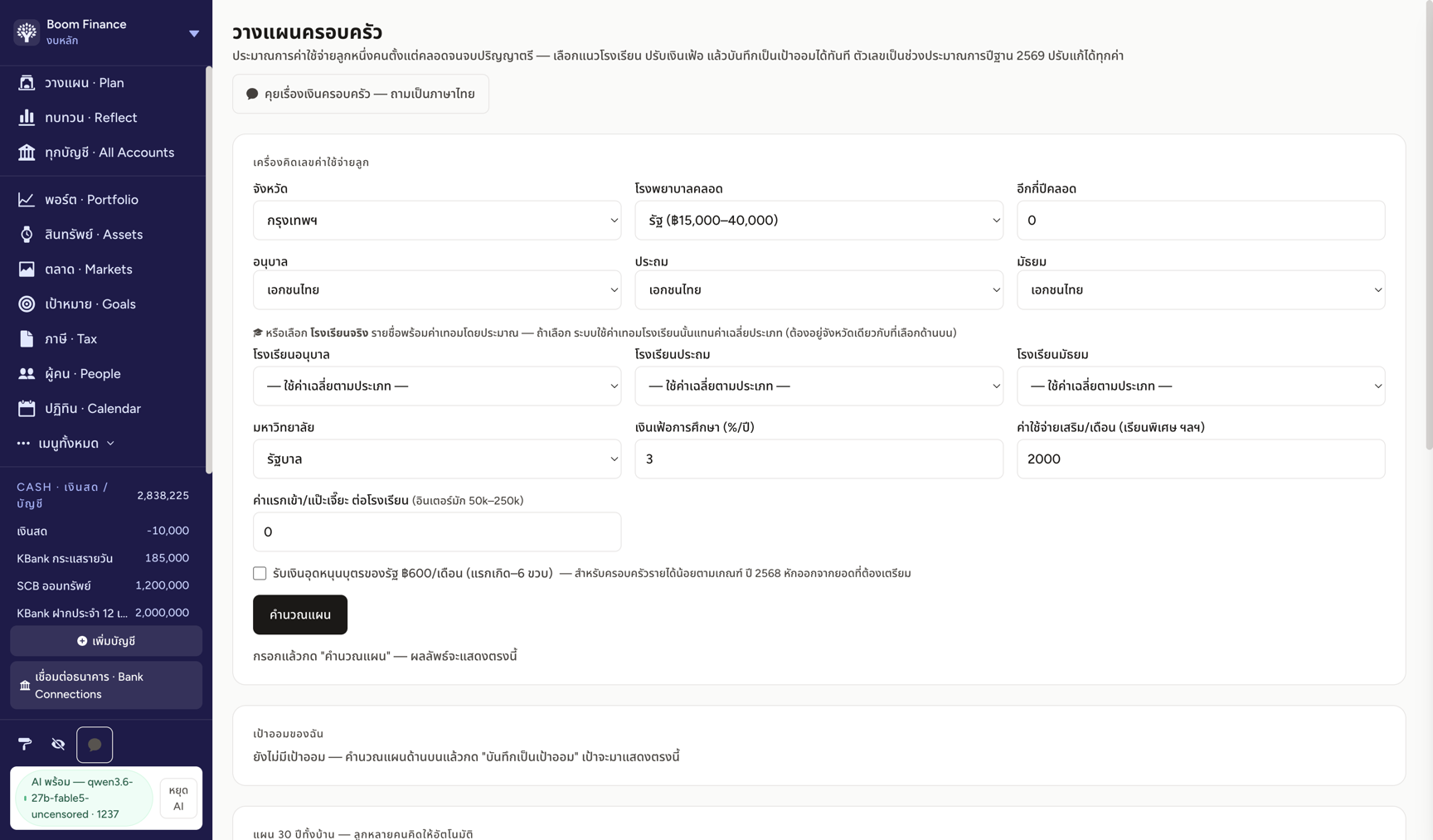
Task: Click the education inflation percent field
Action: point(819,459)
